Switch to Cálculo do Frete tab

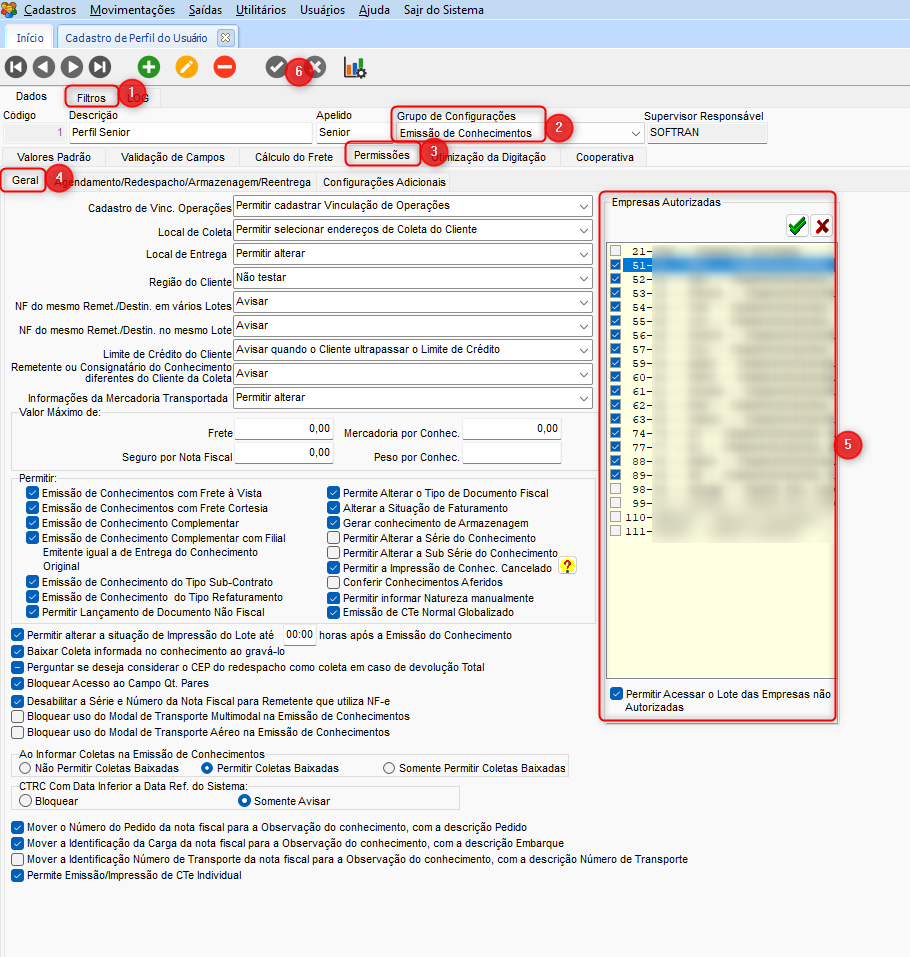pos(294,157)
